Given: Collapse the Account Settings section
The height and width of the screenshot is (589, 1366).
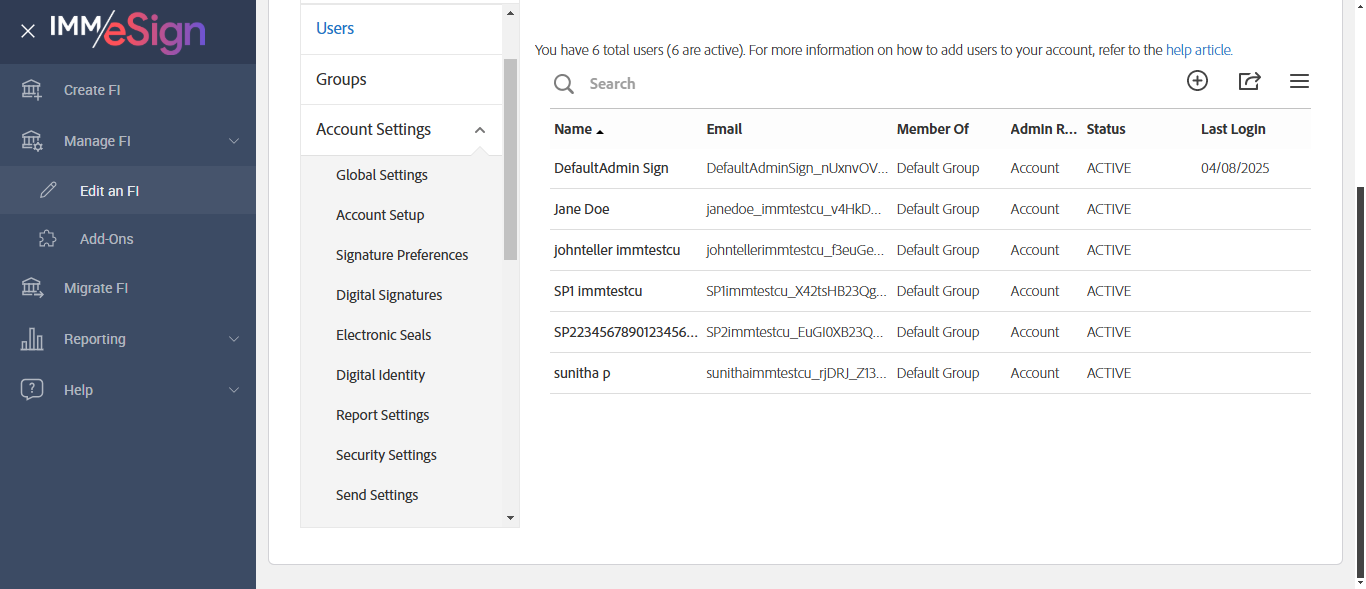Looking at the screenshot, I should pyautogui.click(x=480, y=130).
